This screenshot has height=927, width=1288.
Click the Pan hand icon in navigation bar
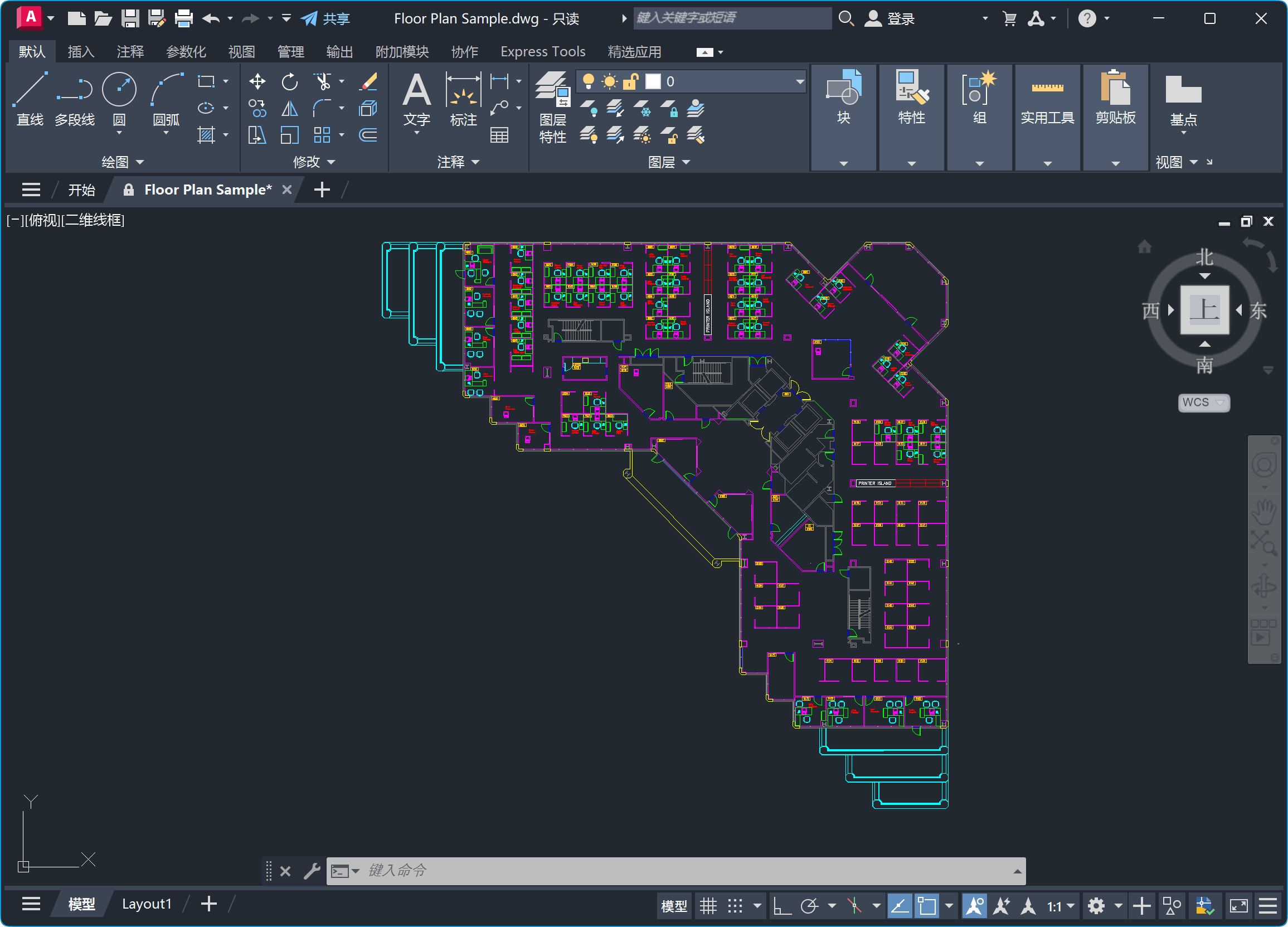coord(1264,512)
